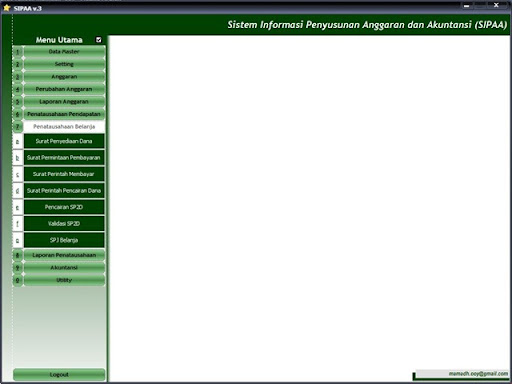Open the Akuntansi menu
The width and height of the screenshot is (512, 384).
coord(64,268)
